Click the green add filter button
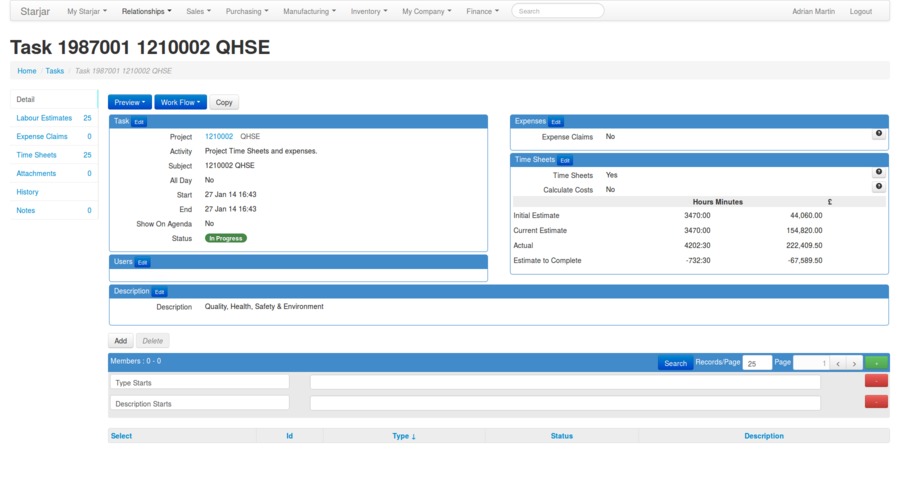The image size is (900, 500). (876, 363)
